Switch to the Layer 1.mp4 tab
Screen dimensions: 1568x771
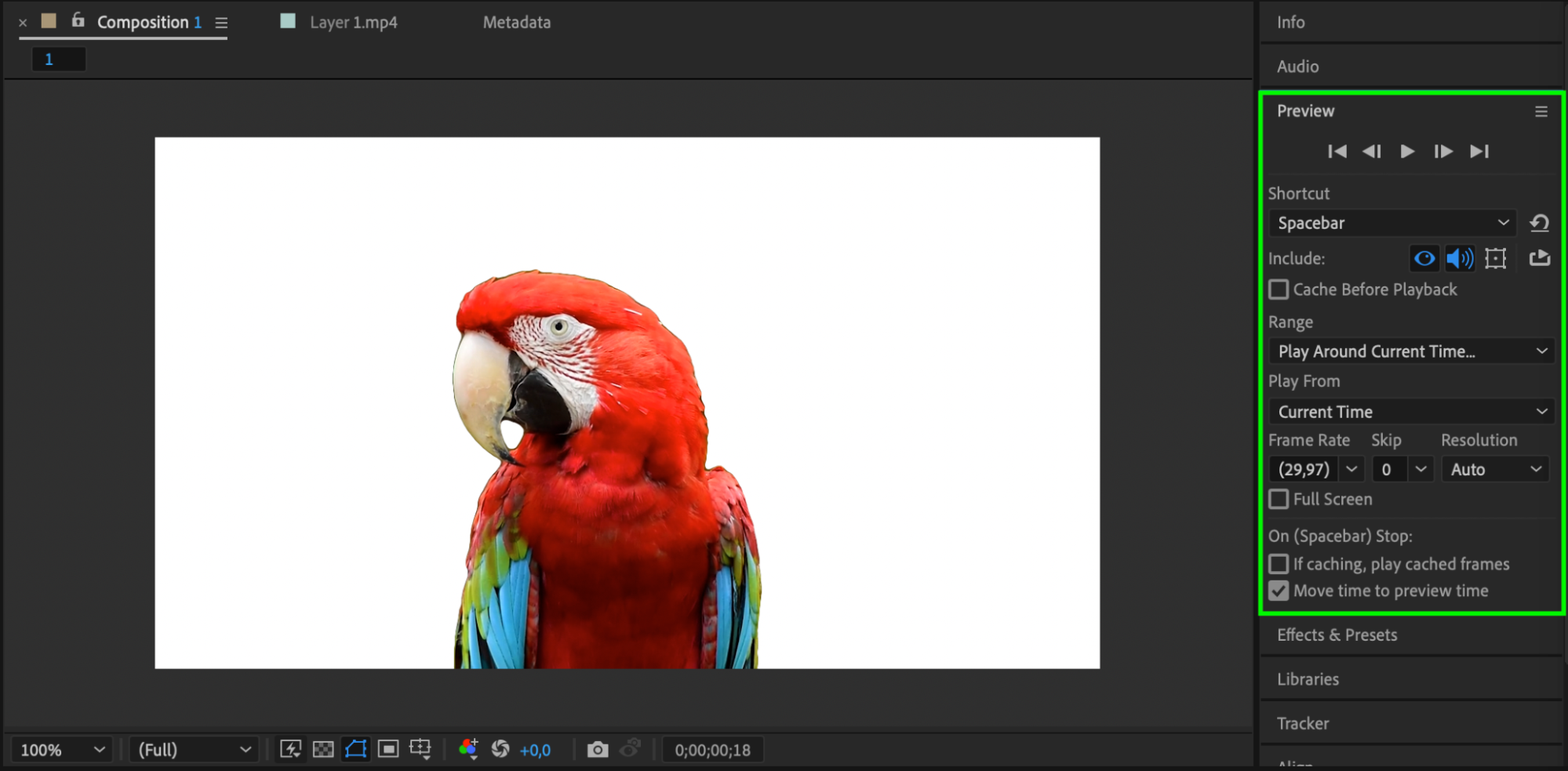[x=353, y=23]
